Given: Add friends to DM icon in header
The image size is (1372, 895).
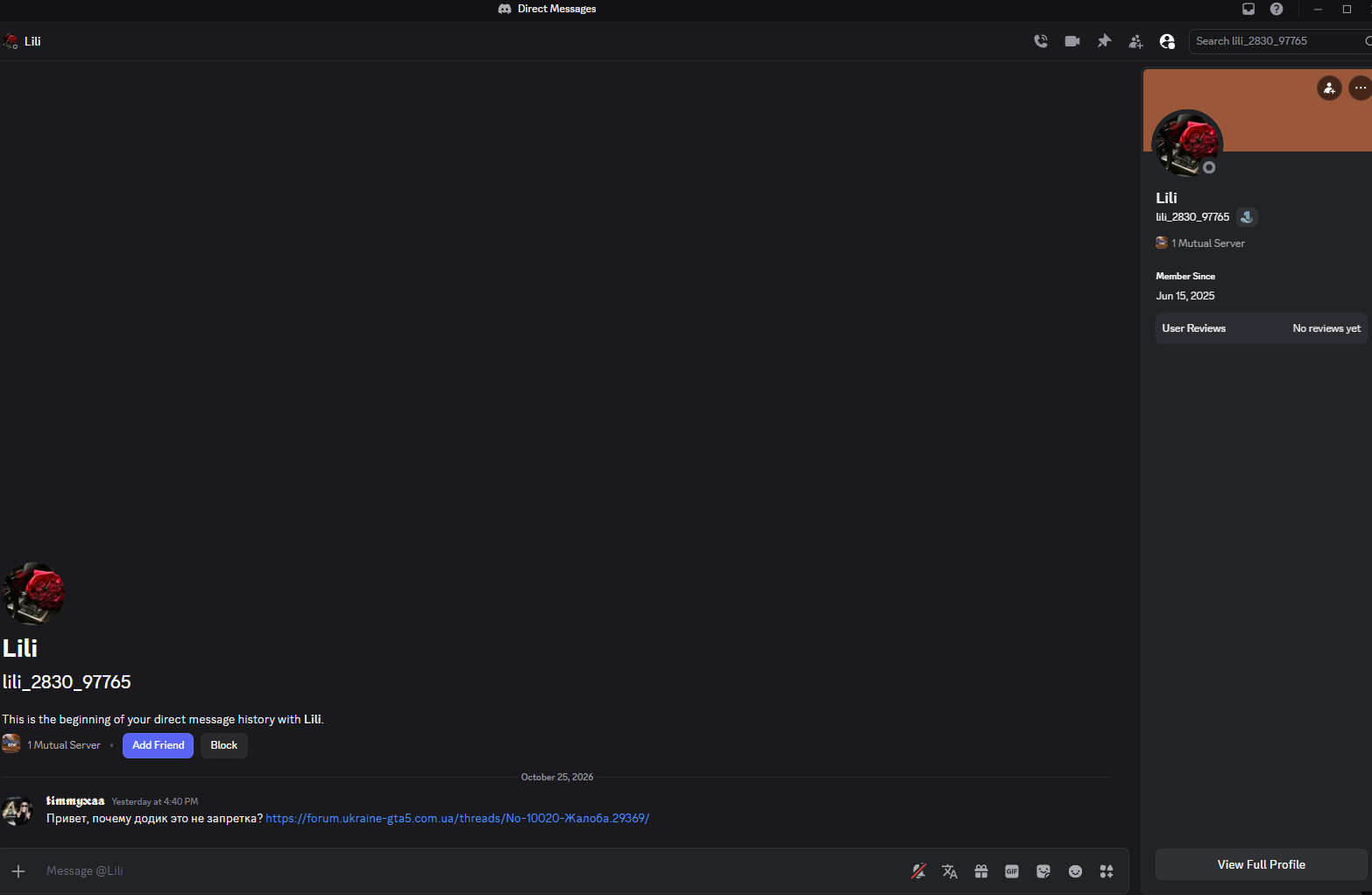Looking at the screenshot, I should 1135,41.
